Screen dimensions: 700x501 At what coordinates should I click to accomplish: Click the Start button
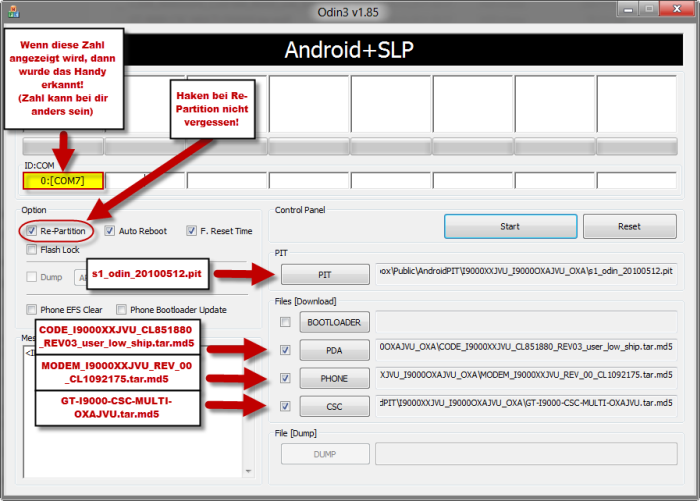[x=510, y=226]
